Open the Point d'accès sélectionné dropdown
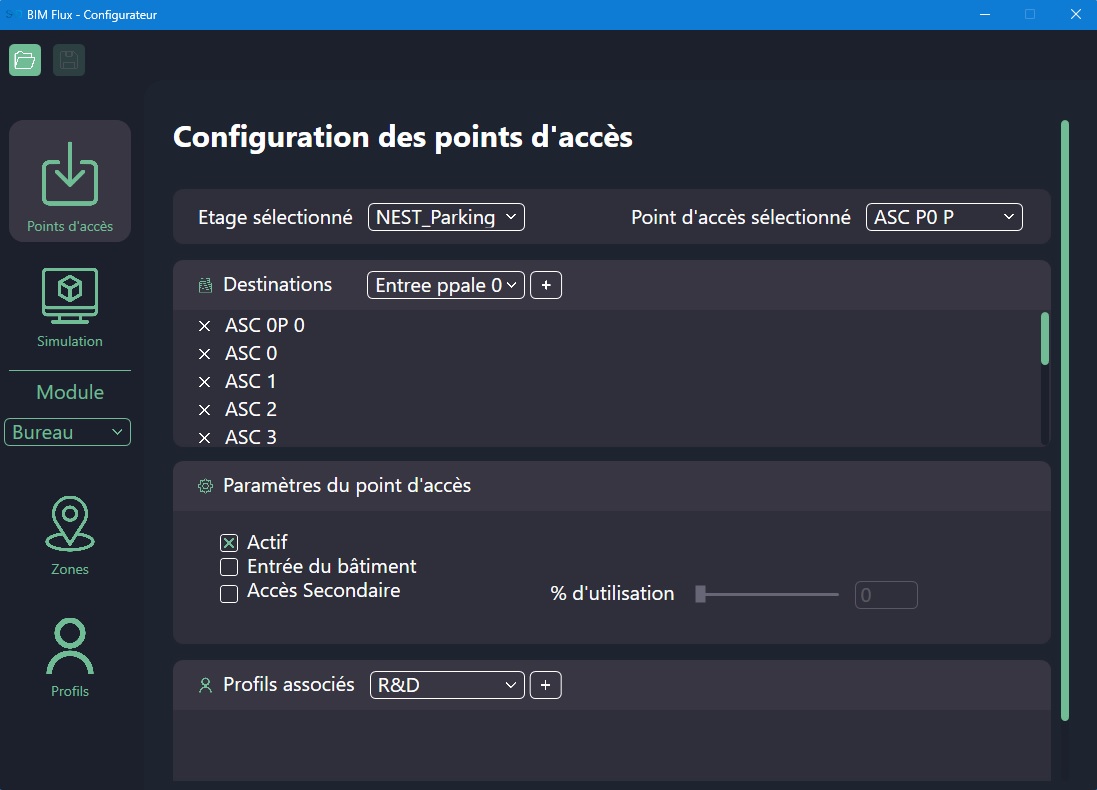Screen dimensions: 1097x790 943,217
